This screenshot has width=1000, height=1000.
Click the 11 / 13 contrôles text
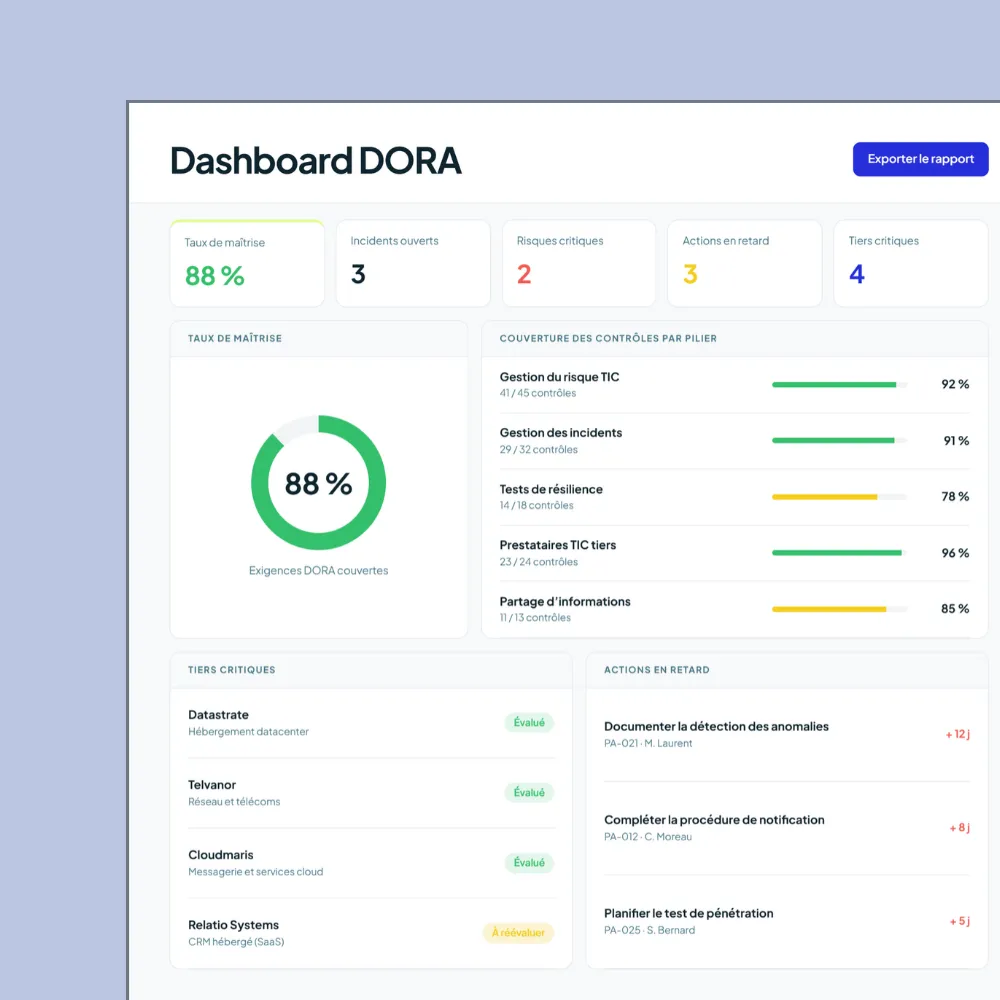coord(535,617)
